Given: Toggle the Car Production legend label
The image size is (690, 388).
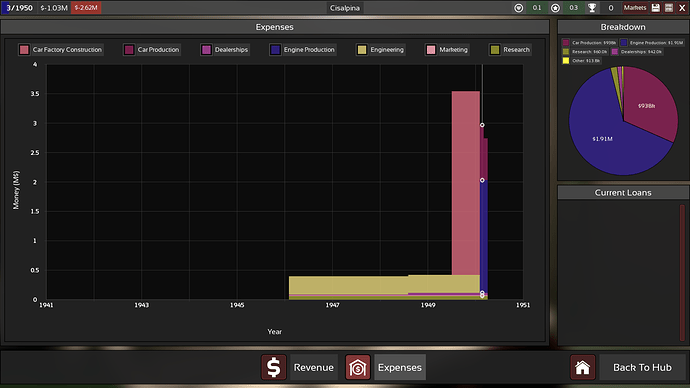Looking at the screenshot, I should click(158, 50).
